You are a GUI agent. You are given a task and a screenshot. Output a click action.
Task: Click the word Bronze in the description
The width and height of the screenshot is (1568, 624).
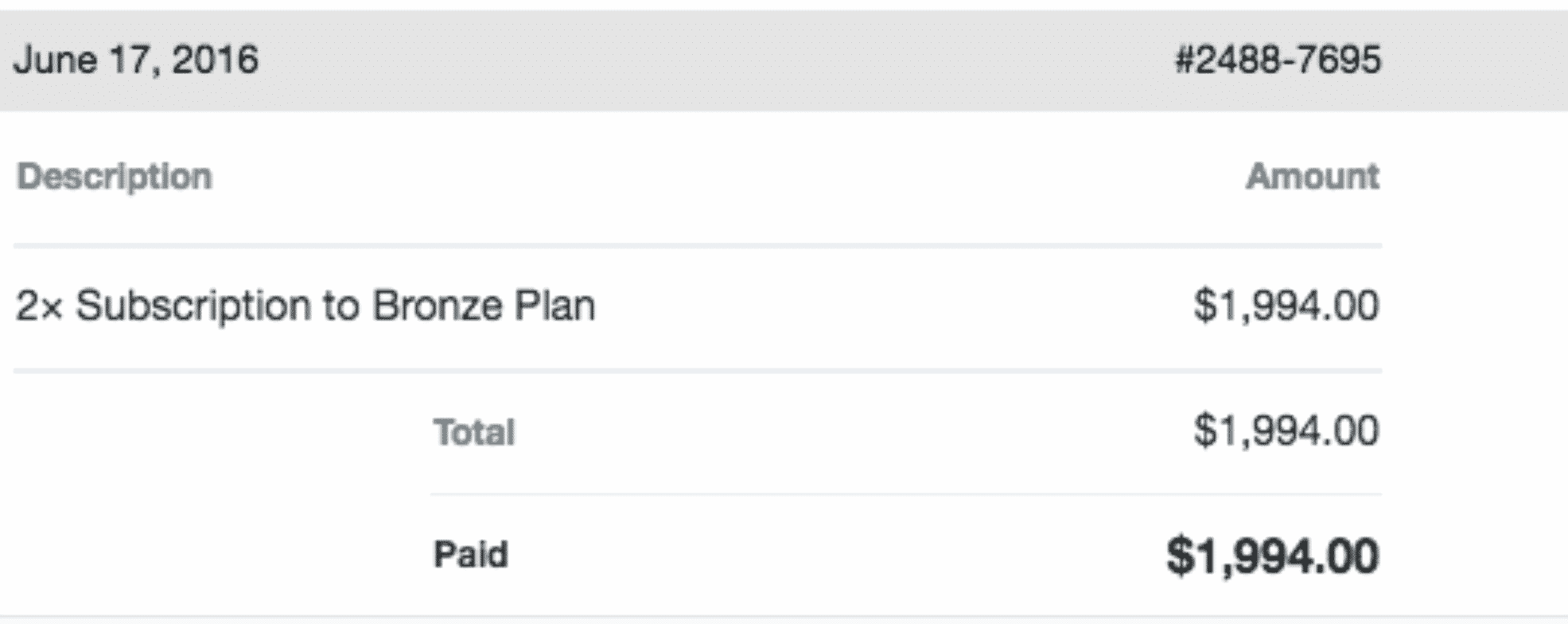pos(438,306)
